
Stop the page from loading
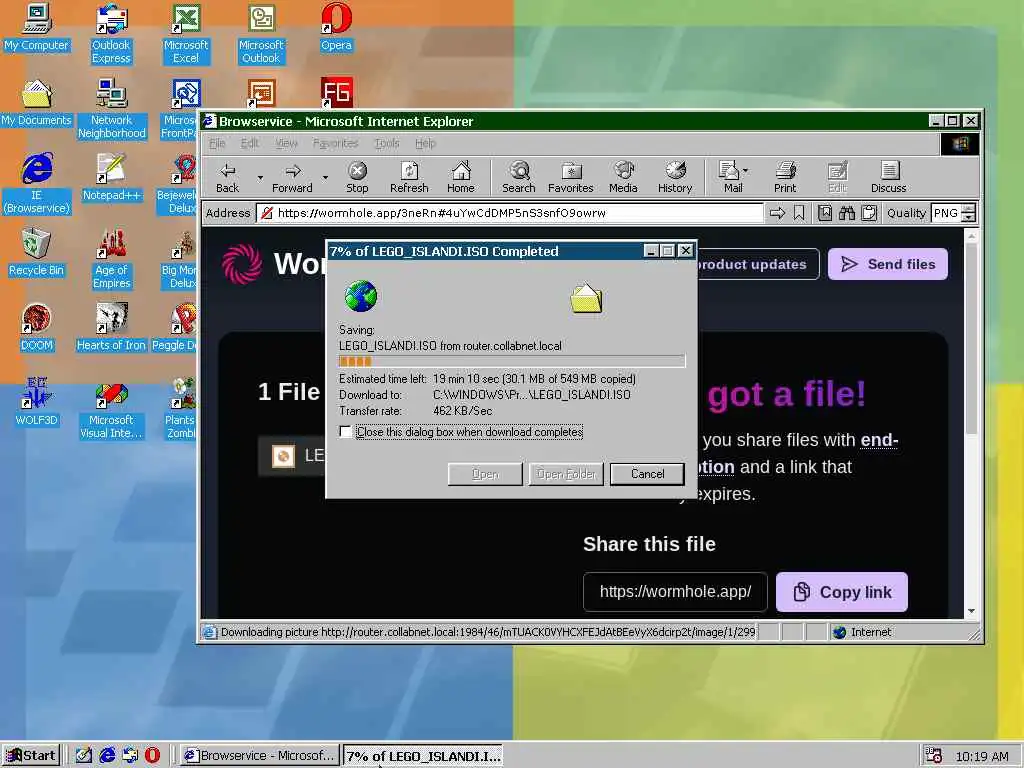pyautogui.click(x=357, y=177)
